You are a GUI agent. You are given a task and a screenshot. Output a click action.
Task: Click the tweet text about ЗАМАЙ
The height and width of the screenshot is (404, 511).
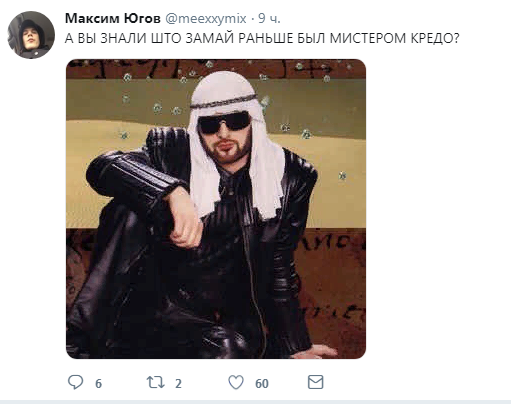pos(262,39)
